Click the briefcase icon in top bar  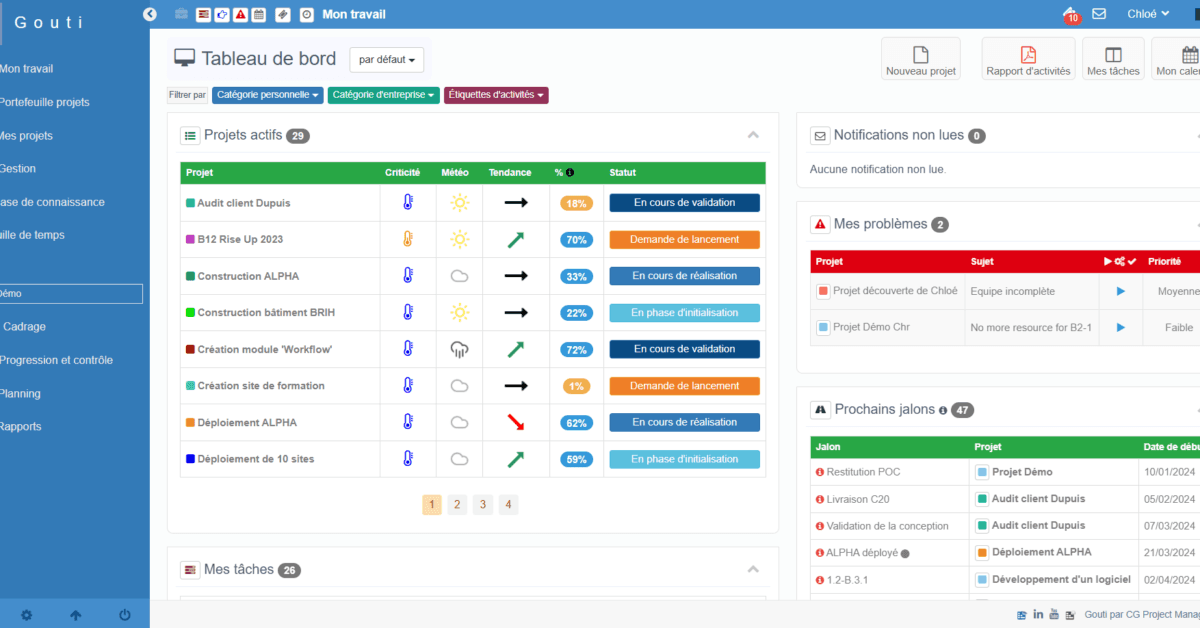point(181,14)
